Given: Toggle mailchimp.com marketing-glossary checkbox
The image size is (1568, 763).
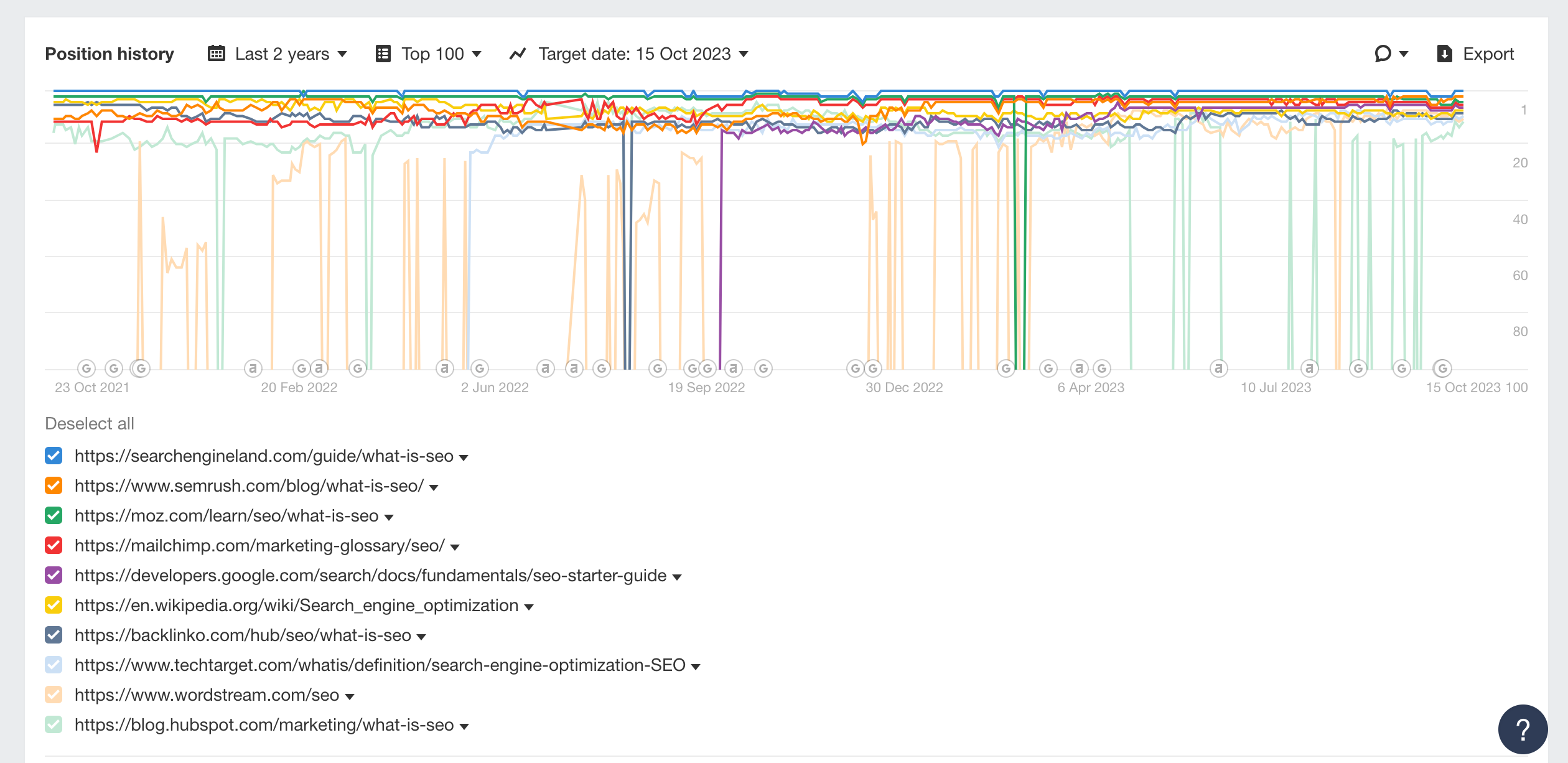Looking at the screenshot, I should [54, 545].
